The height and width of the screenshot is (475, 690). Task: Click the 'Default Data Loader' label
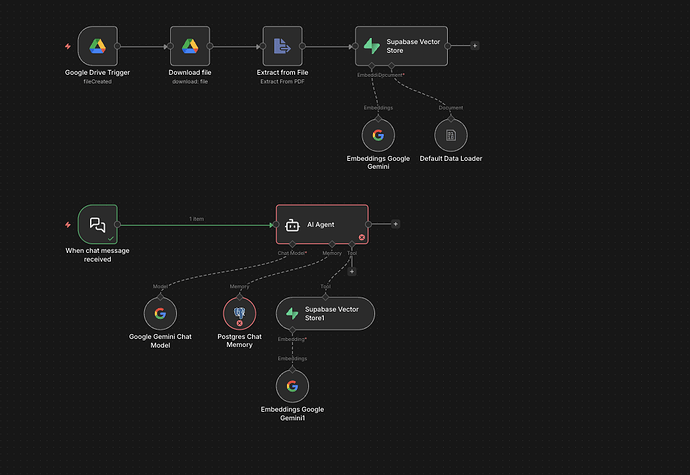[x=451, y=158]
